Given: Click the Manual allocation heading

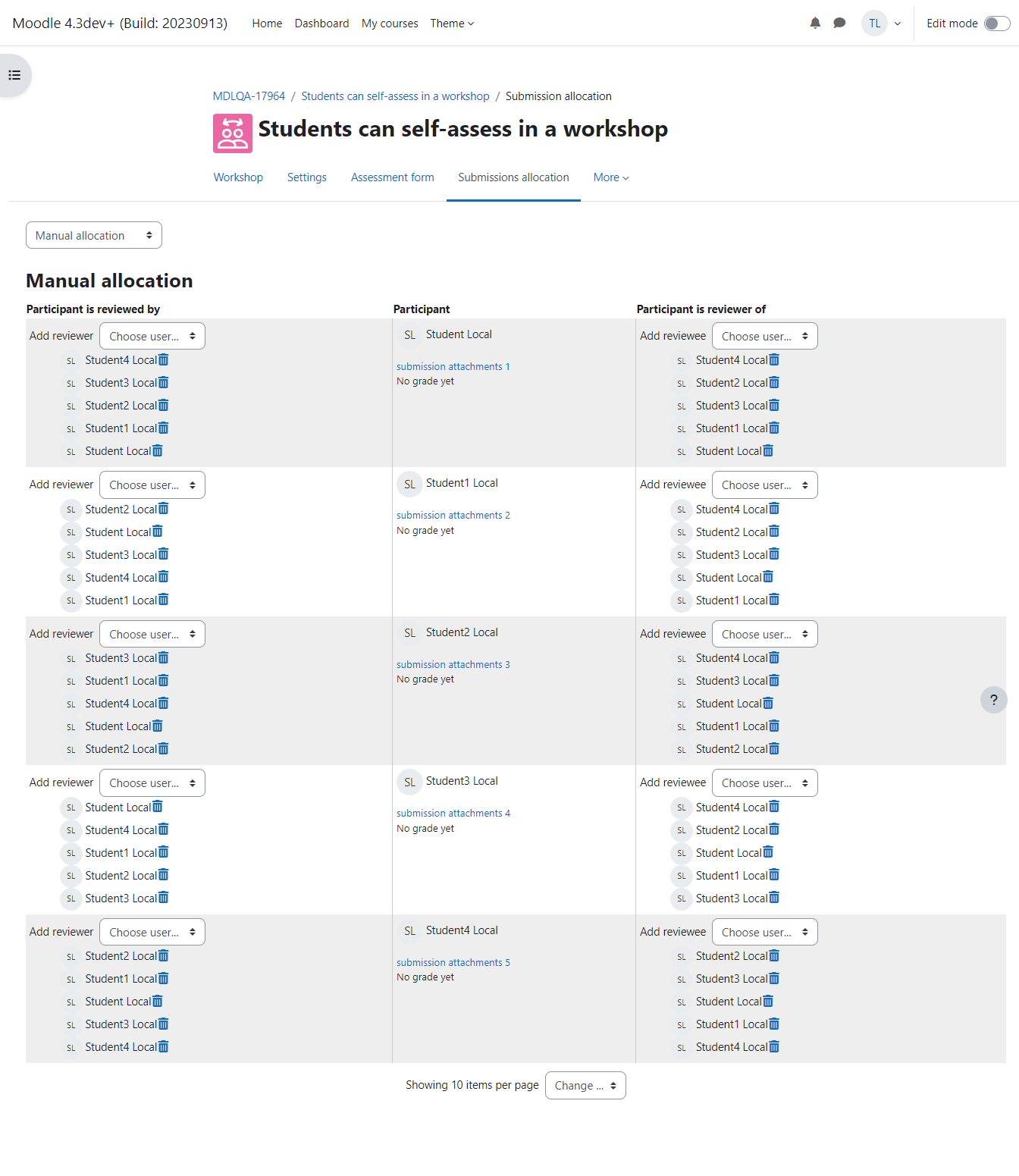Looking at the screenshot, I should click(x=109, y=281).
